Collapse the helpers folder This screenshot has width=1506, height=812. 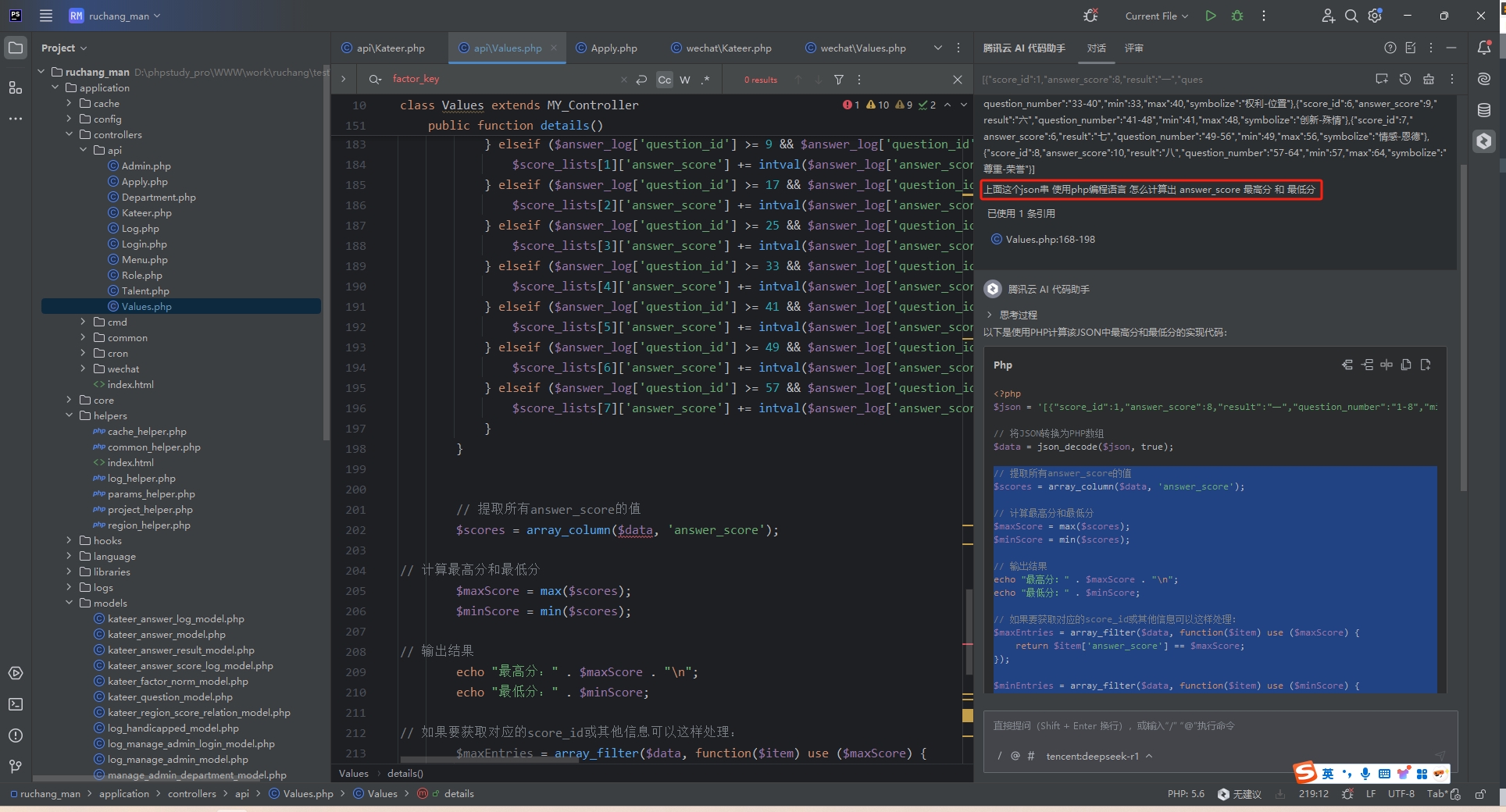coord(69,415)
